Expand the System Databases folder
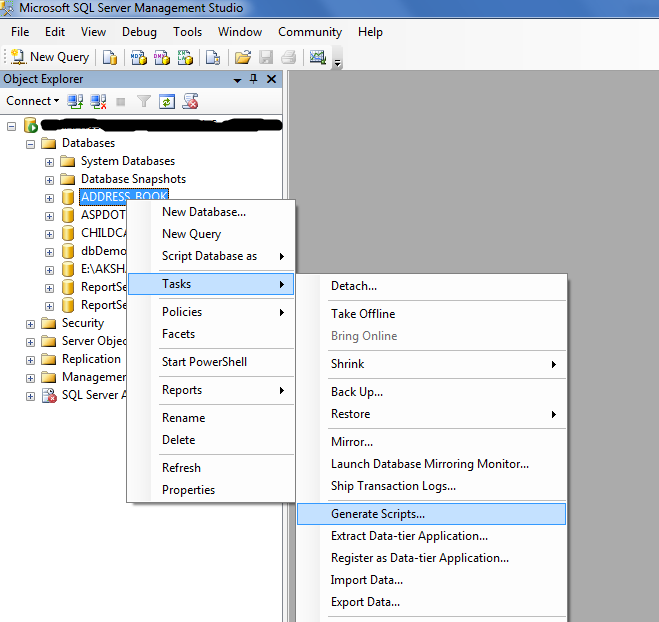The image size is (659, 622). click(49, 162)
